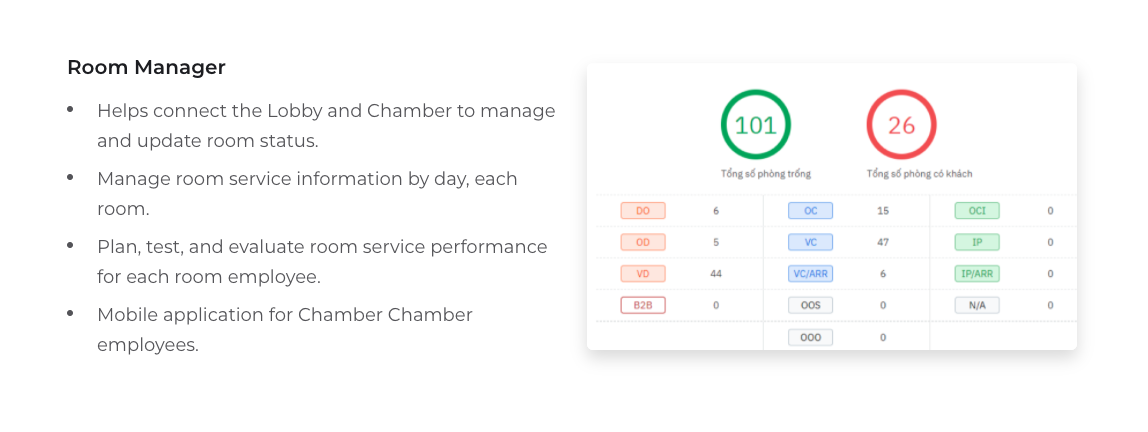Select the B2B status badge
The height and width of the screenshot is (432, 1148).
tap(643, 305)
